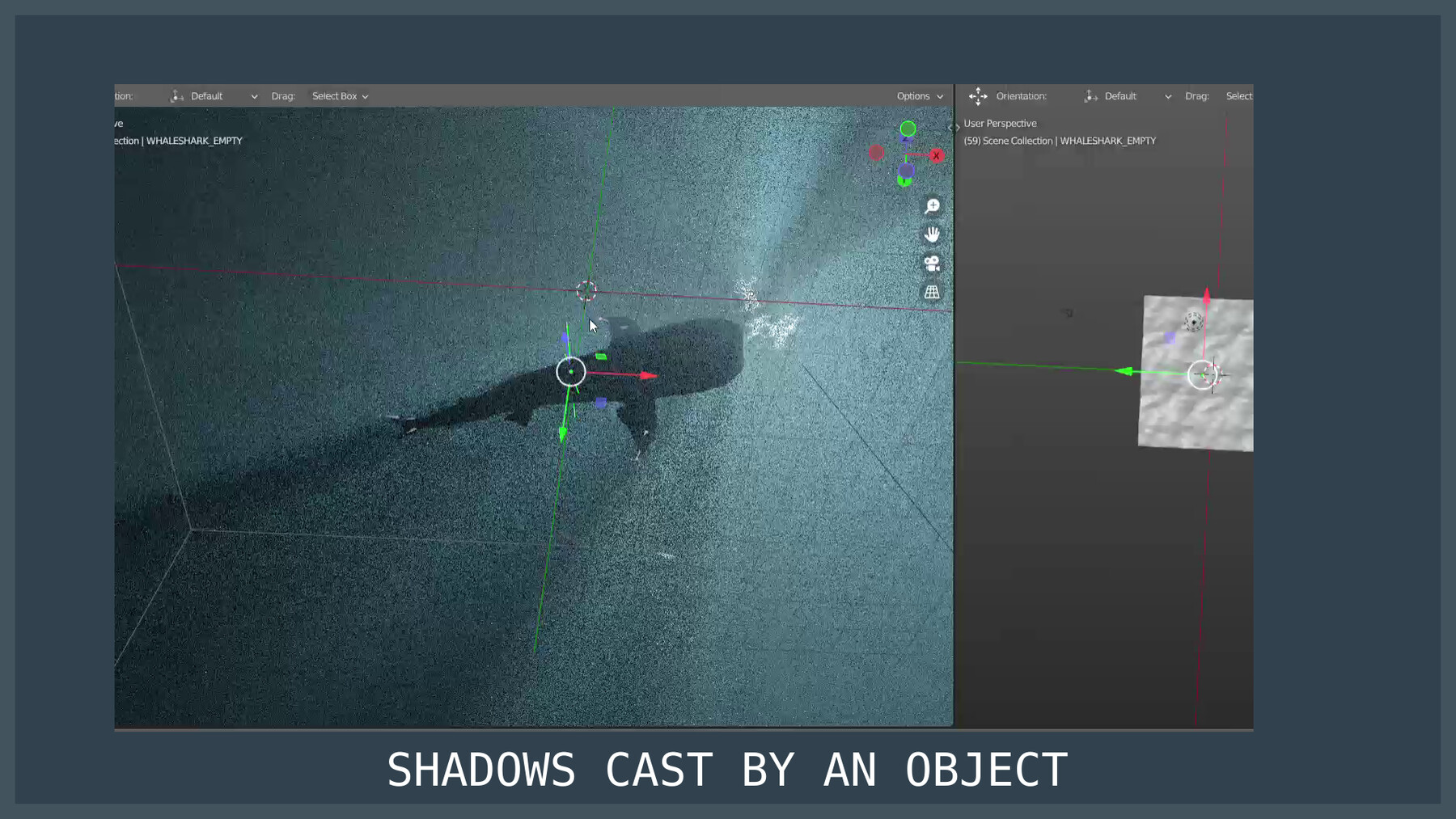1456x819 pixels.
Task: Select the hand pan icon in viewport sidebar
Action: 933,234
